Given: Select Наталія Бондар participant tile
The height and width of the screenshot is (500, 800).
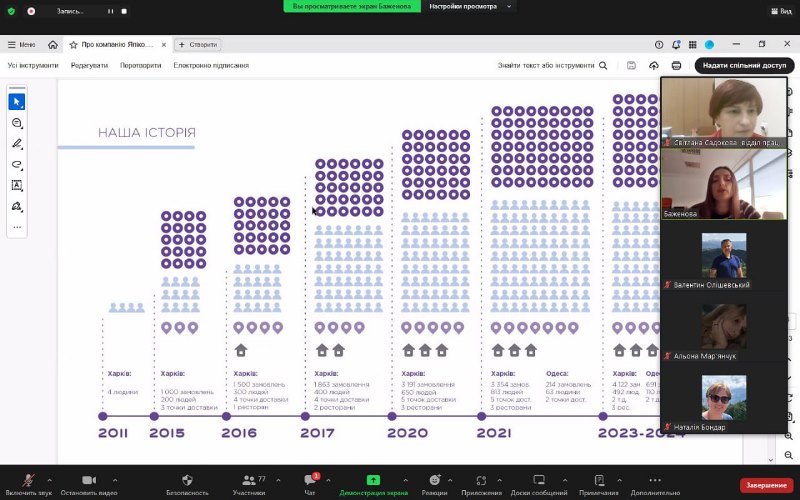Looking at the screenshot, I should (x=724, y=398).
